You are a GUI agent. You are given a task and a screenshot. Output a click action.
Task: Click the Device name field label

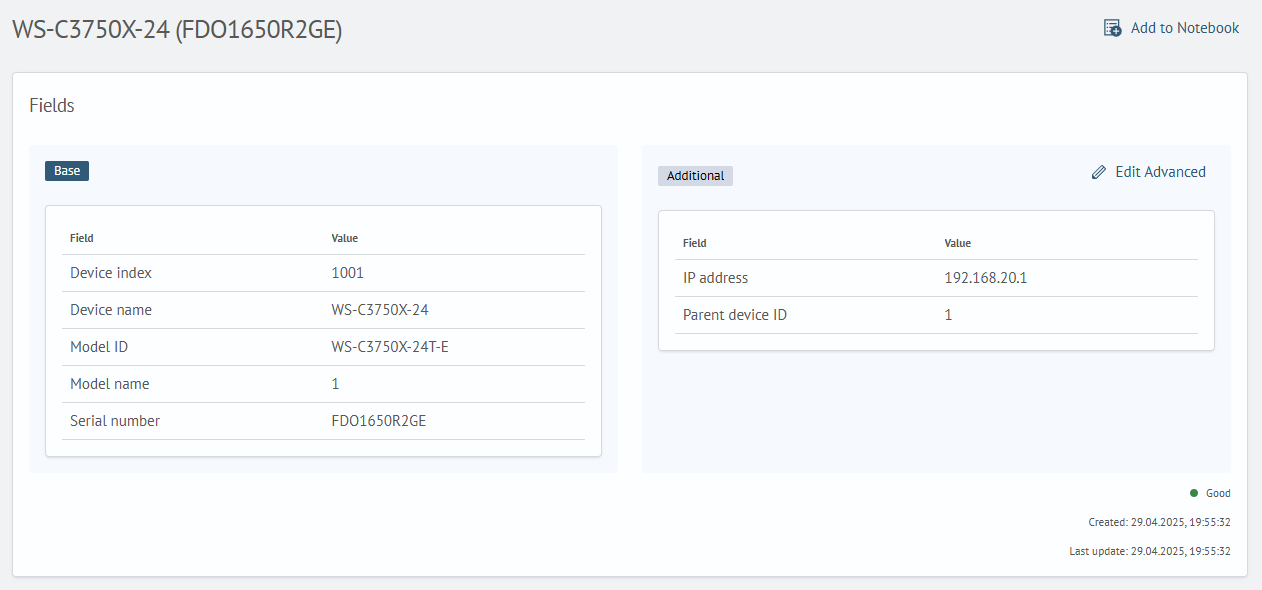tap(111, 310)
